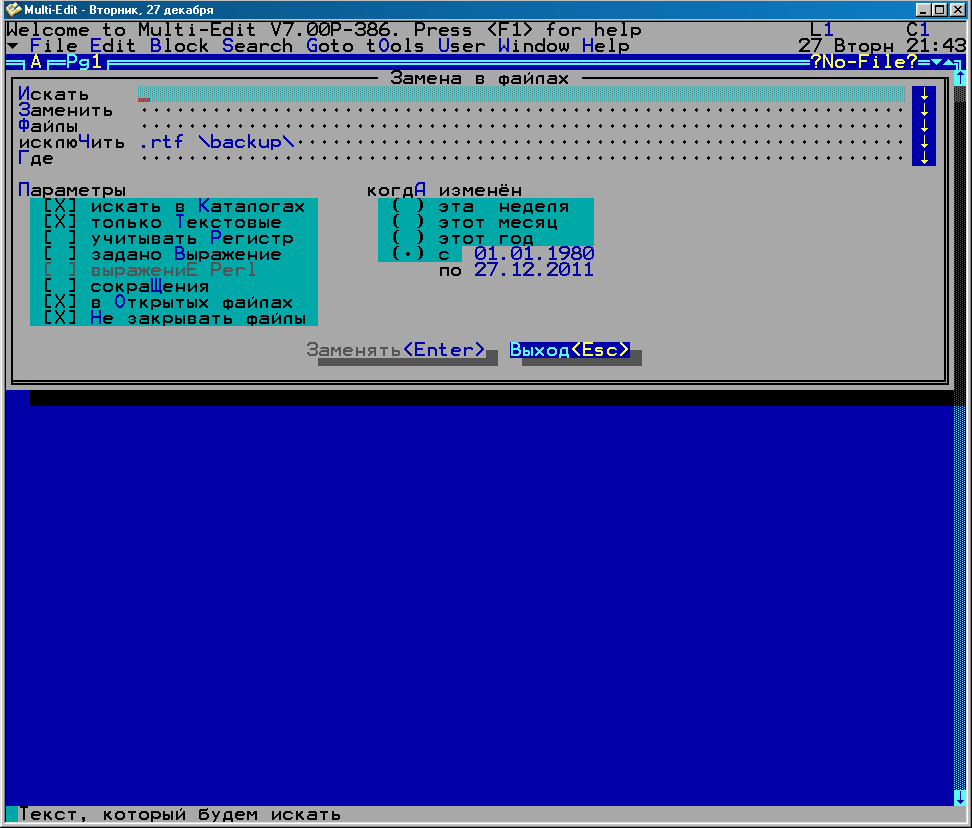Click the down triangle in the editor frame
This screenshot has height=828, width=972.
[x=936, y=62]
